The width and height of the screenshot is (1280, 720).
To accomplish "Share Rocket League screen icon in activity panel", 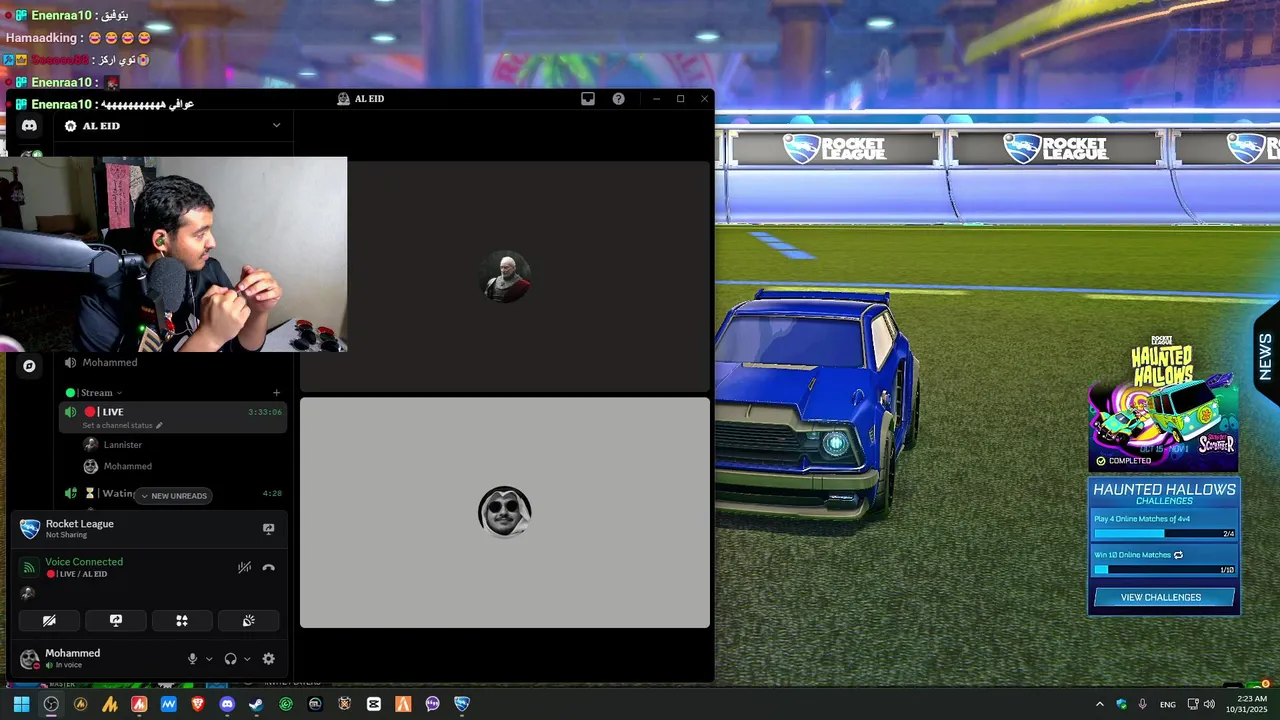I will (268, 529).
